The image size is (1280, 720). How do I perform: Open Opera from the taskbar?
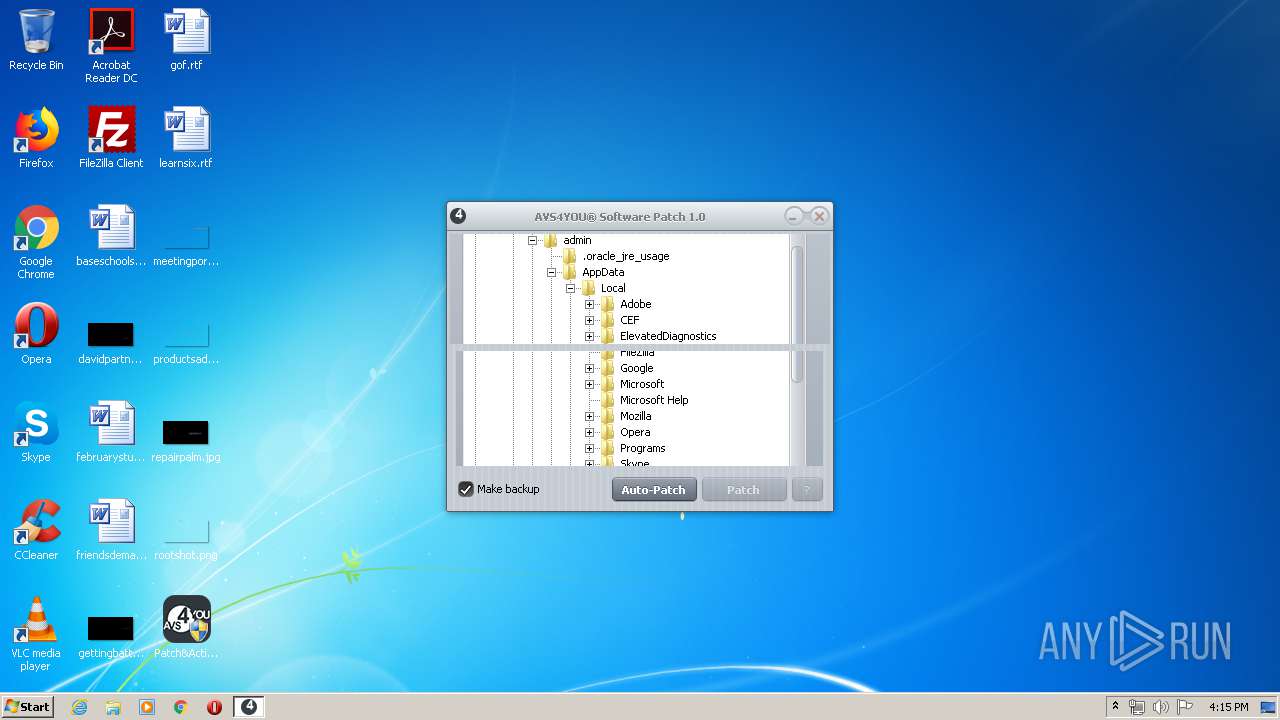pyautogui.click(x=215, y=707)
